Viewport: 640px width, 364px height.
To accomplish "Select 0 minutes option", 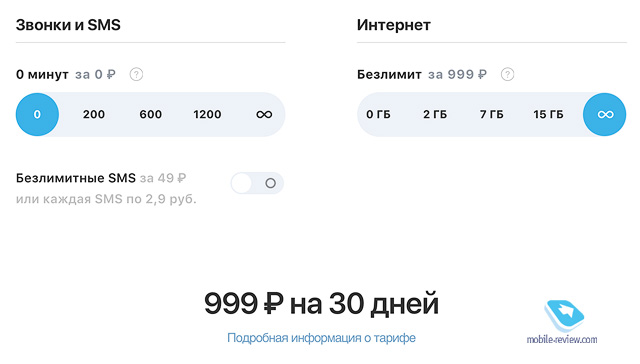I will [x=37, y=115].
